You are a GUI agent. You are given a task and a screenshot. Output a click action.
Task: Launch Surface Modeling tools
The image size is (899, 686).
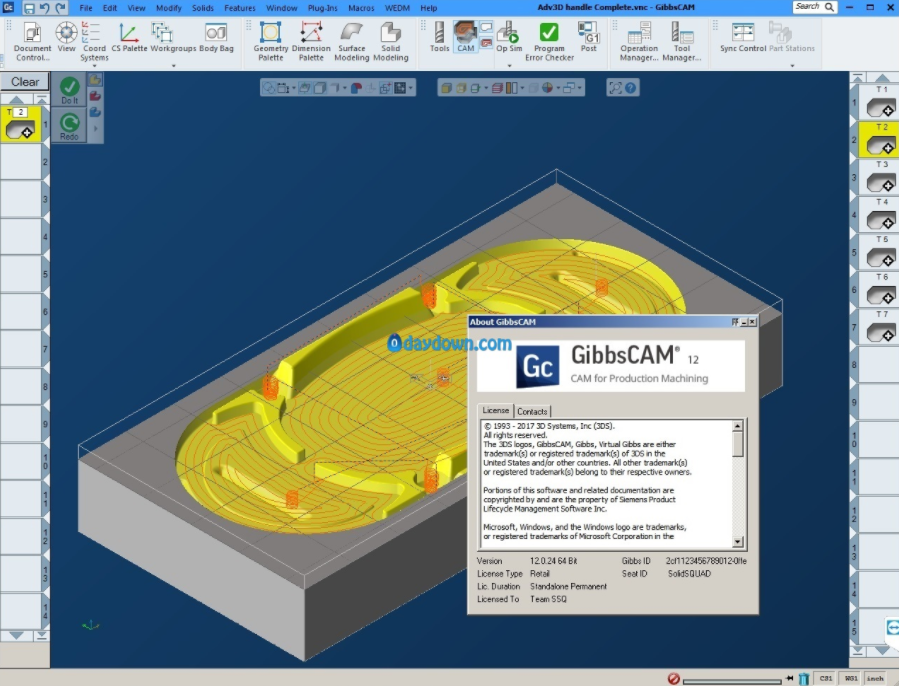click(x=351, y=39)
